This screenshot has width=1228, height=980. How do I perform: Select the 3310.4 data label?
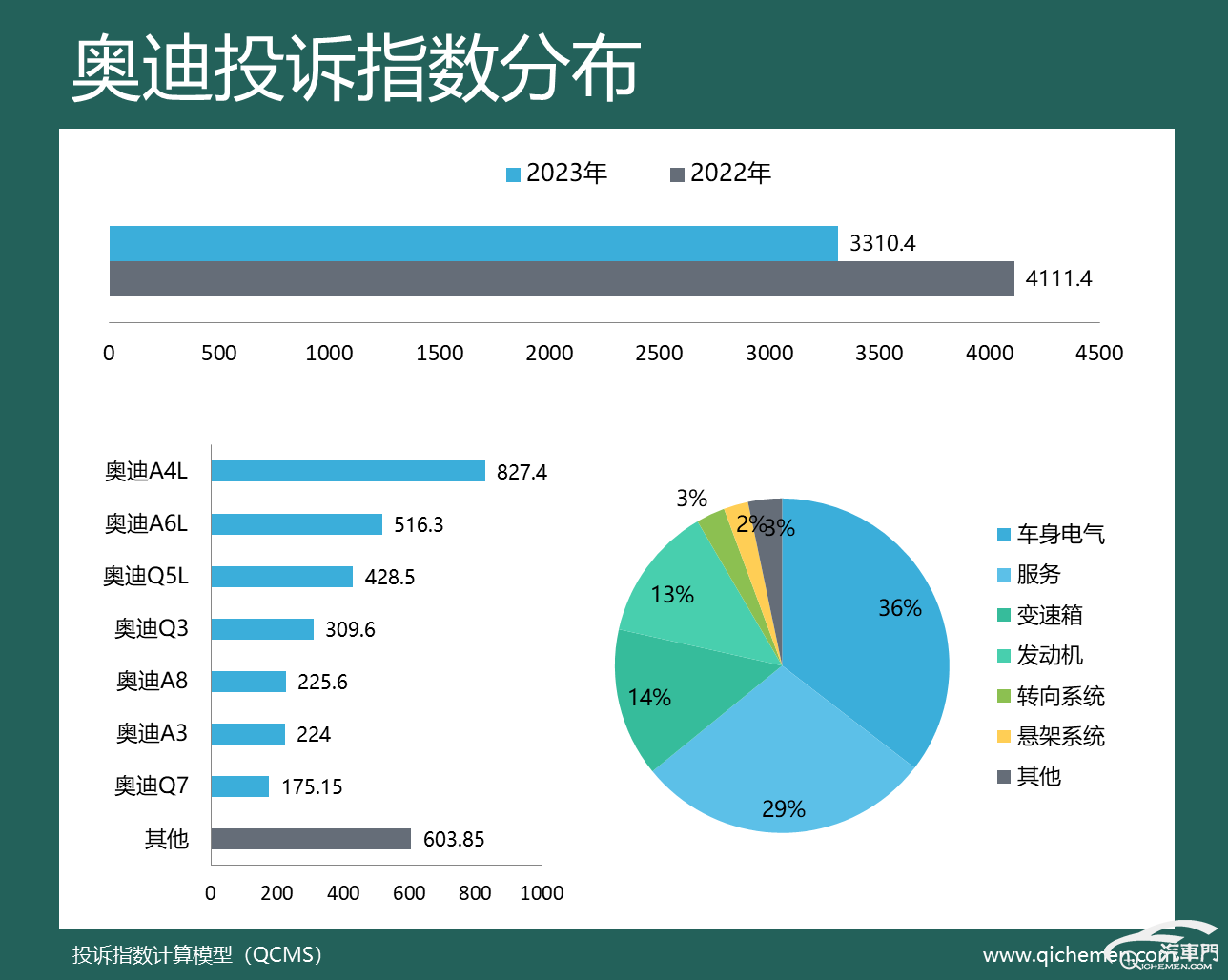pyautogui.click(x=882, y=243)
